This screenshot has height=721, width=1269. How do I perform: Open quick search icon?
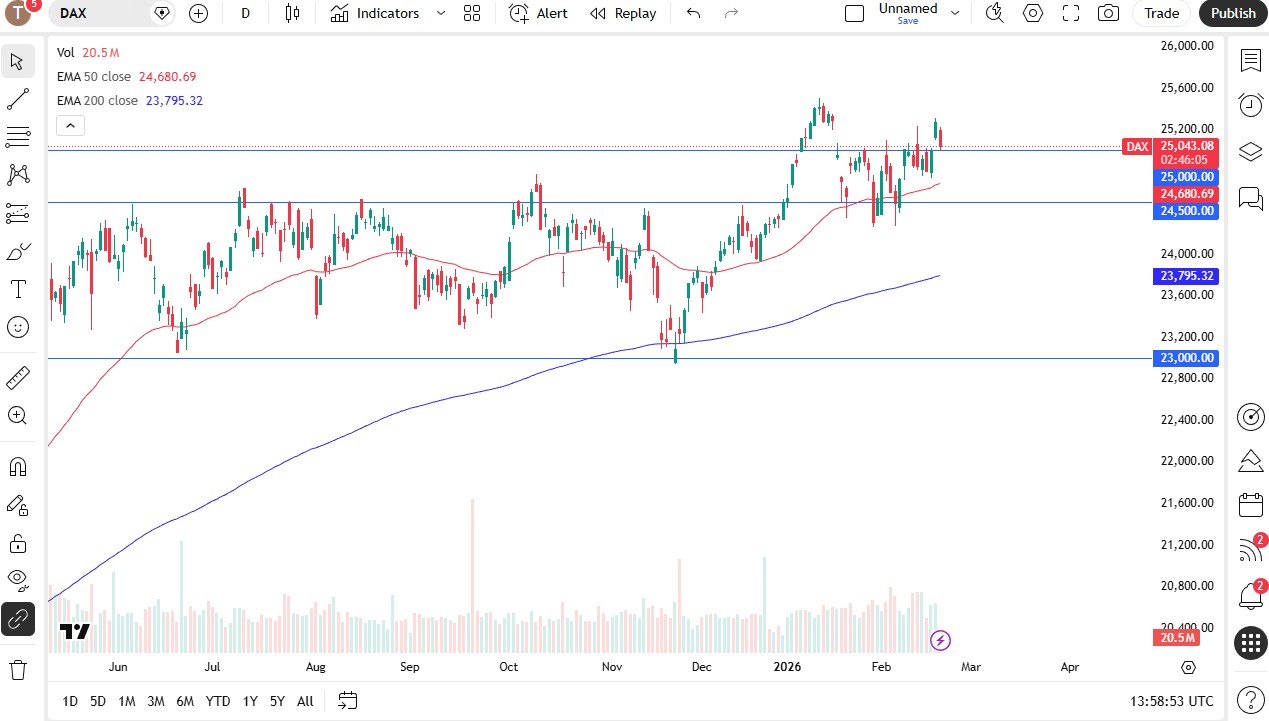click(994, 13)
